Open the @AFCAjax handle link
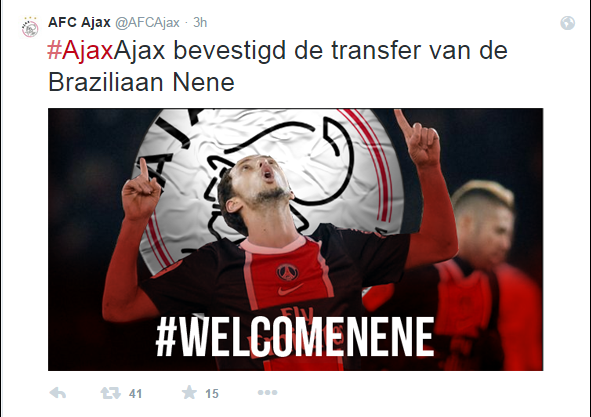Viewport: 591px width, 417px height. coord(147,23)
